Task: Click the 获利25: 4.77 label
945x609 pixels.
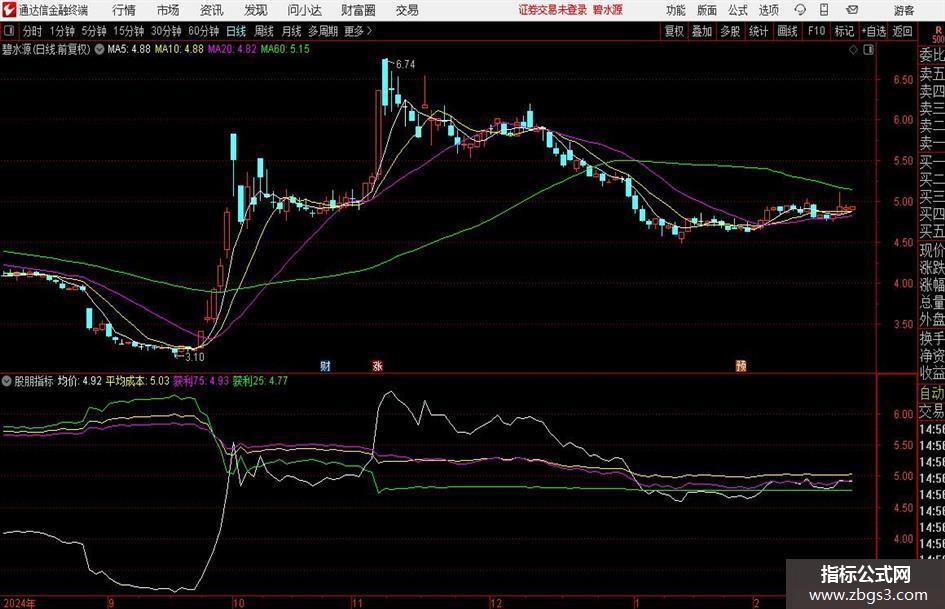Action: (260, 381)
